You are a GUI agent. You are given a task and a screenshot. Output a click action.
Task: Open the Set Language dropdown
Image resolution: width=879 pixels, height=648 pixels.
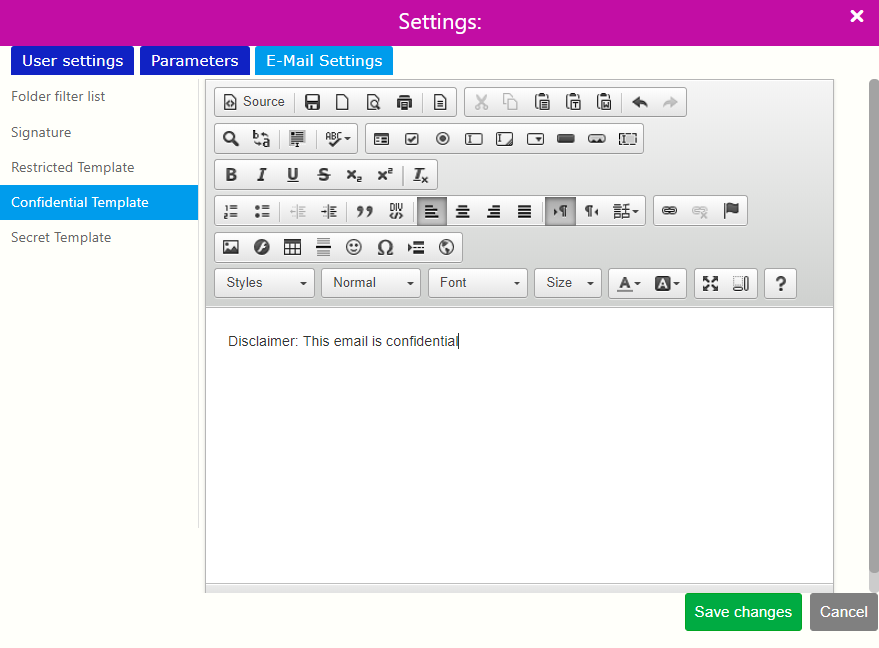pyautogui.click(x=626, y=211)
